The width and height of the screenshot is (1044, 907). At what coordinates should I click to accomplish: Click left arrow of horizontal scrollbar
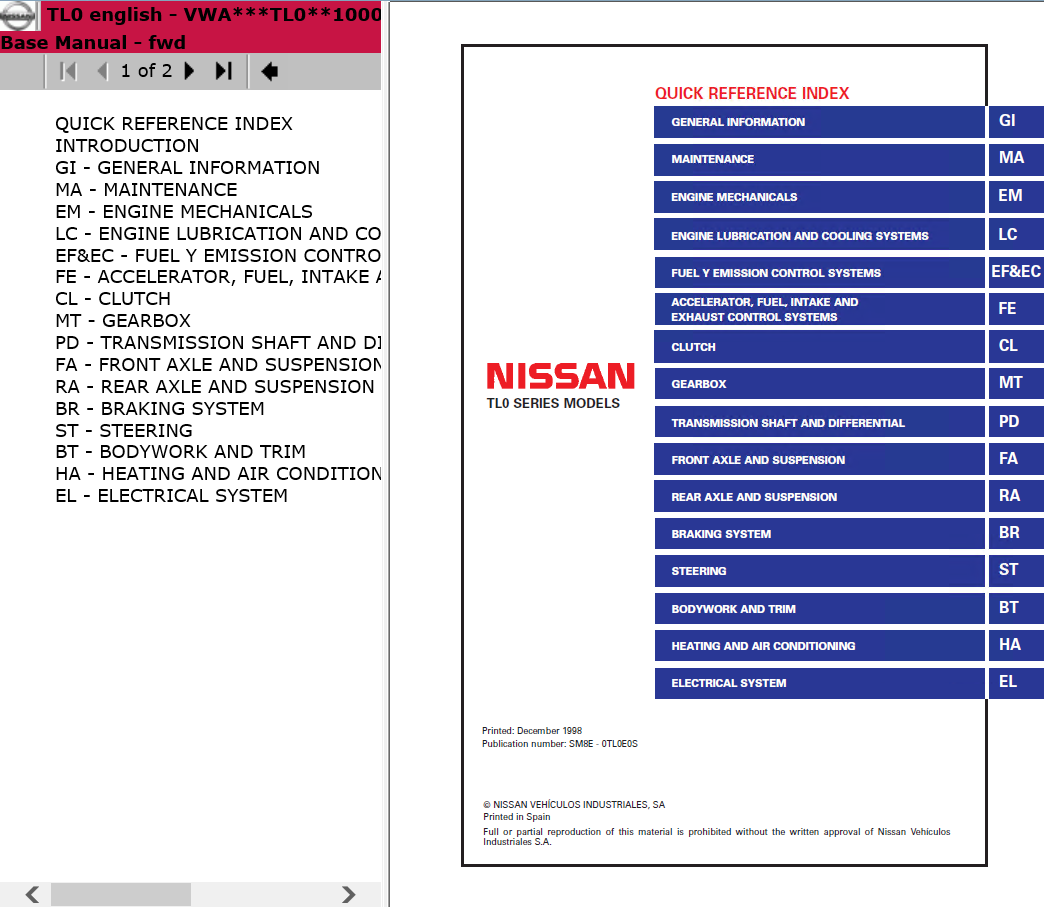[31, 894]
